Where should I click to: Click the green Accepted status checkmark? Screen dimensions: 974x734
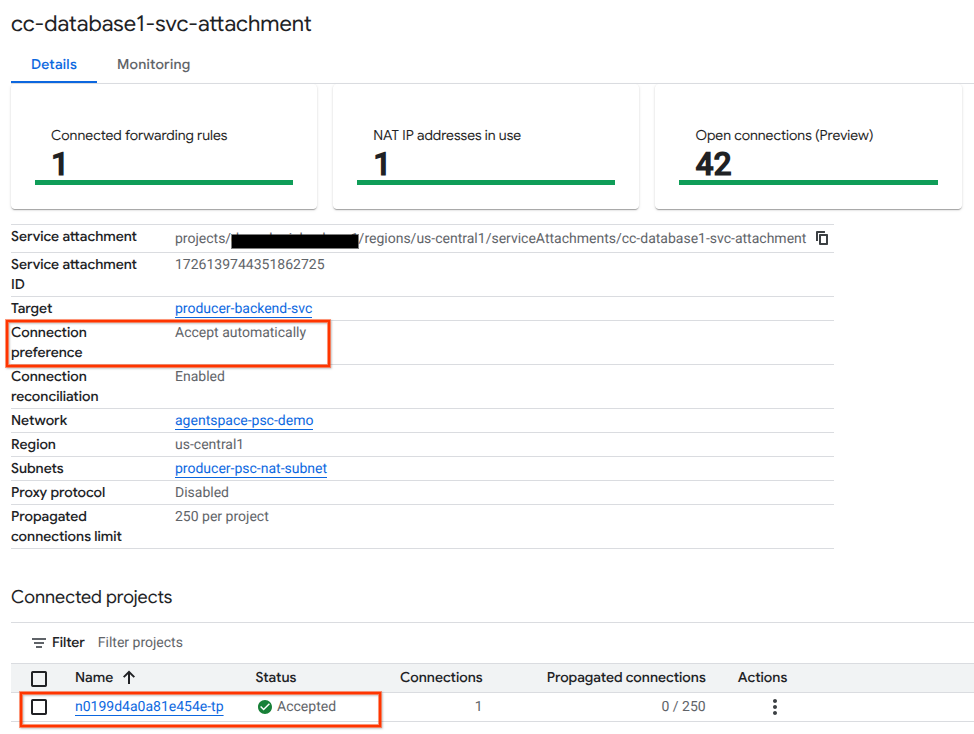click(265, 707)
